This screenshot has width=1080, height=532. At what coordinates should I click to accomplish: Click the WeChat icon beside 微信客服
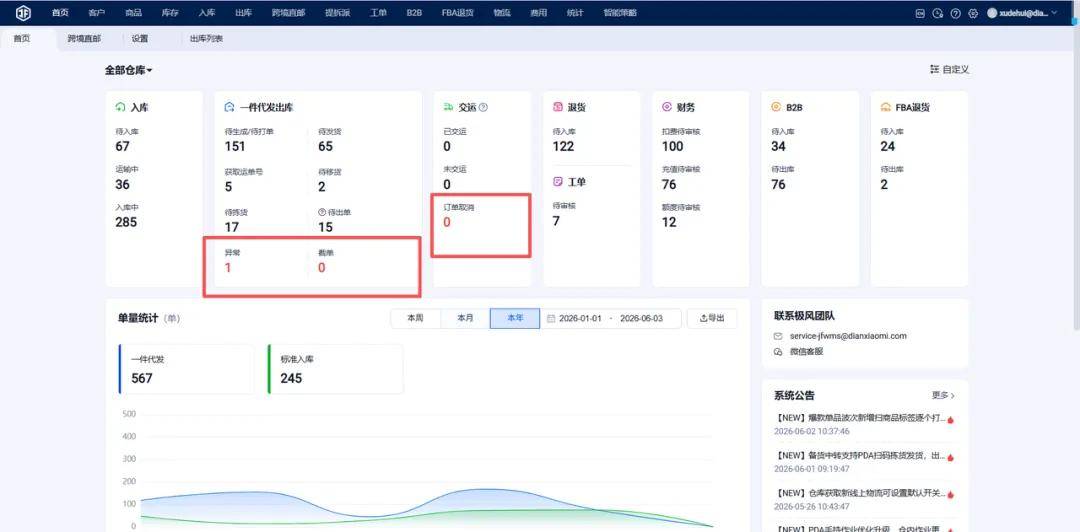pyautogui.click(x=778, y=351)
